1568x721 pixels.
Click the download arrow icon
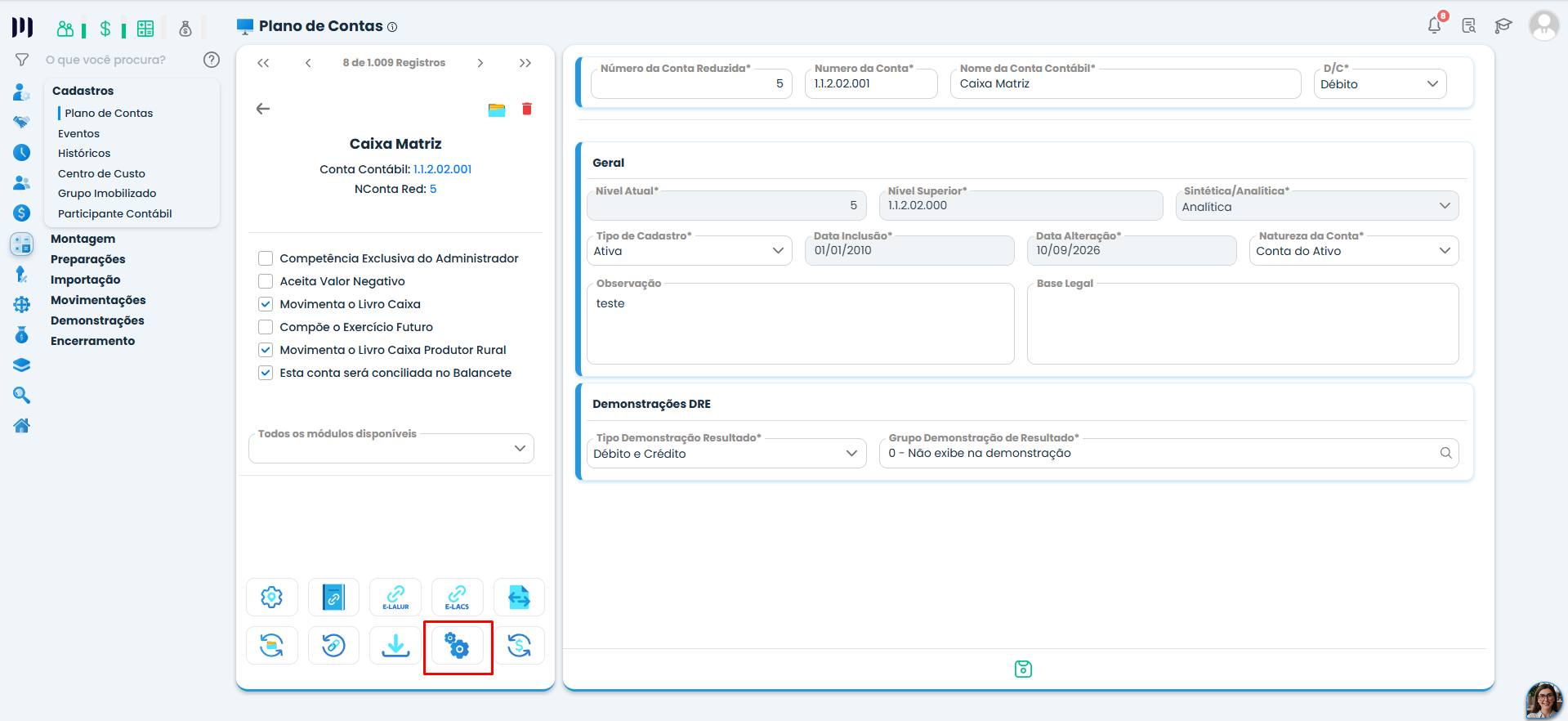(x=395, y=646)
